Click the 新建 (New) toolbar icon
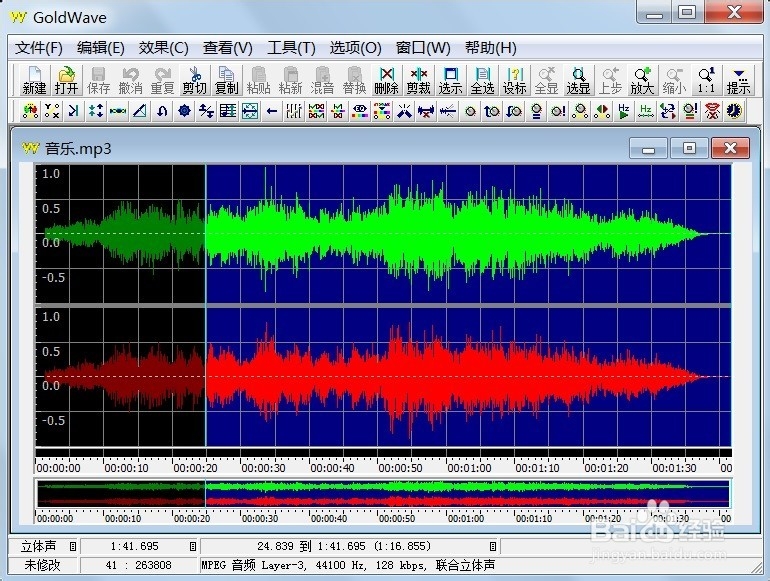Viewport: 770px width, 581px height. coord(34,80)
